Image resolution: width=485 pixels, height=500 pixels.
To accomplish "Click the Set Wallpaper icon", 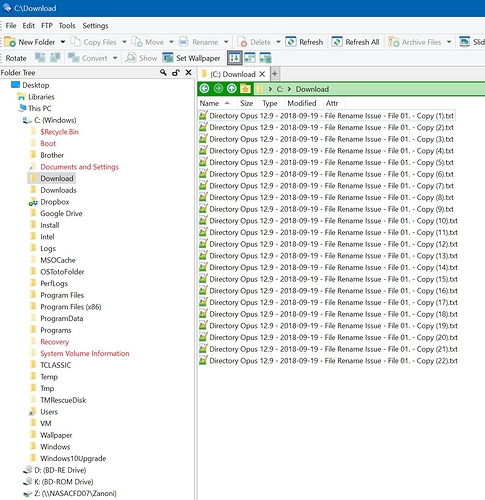I will click(x=168, y=58).
